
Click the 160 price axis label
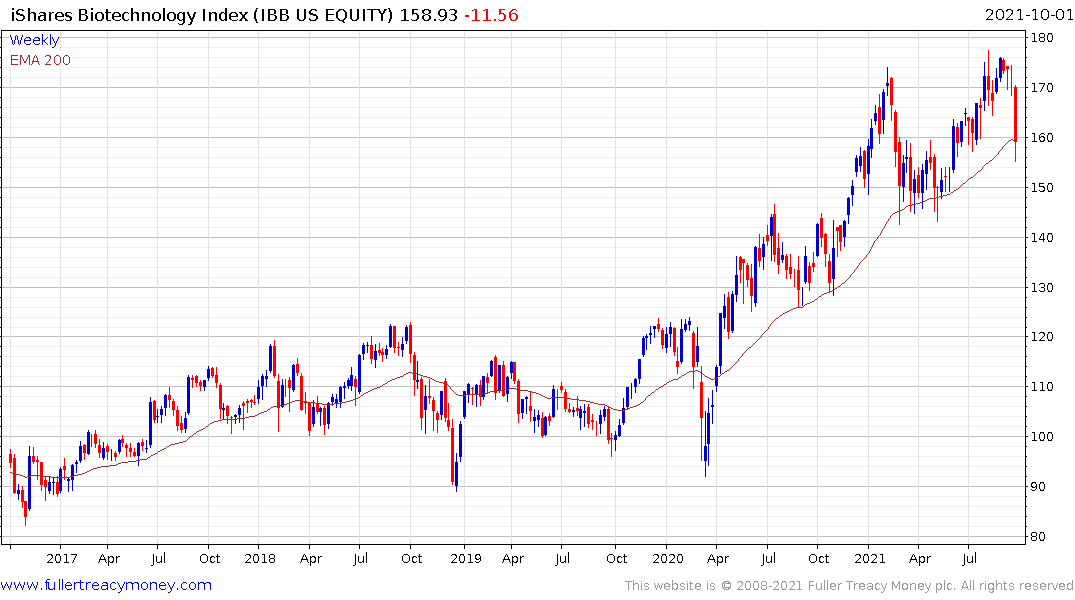[1042, 138]
